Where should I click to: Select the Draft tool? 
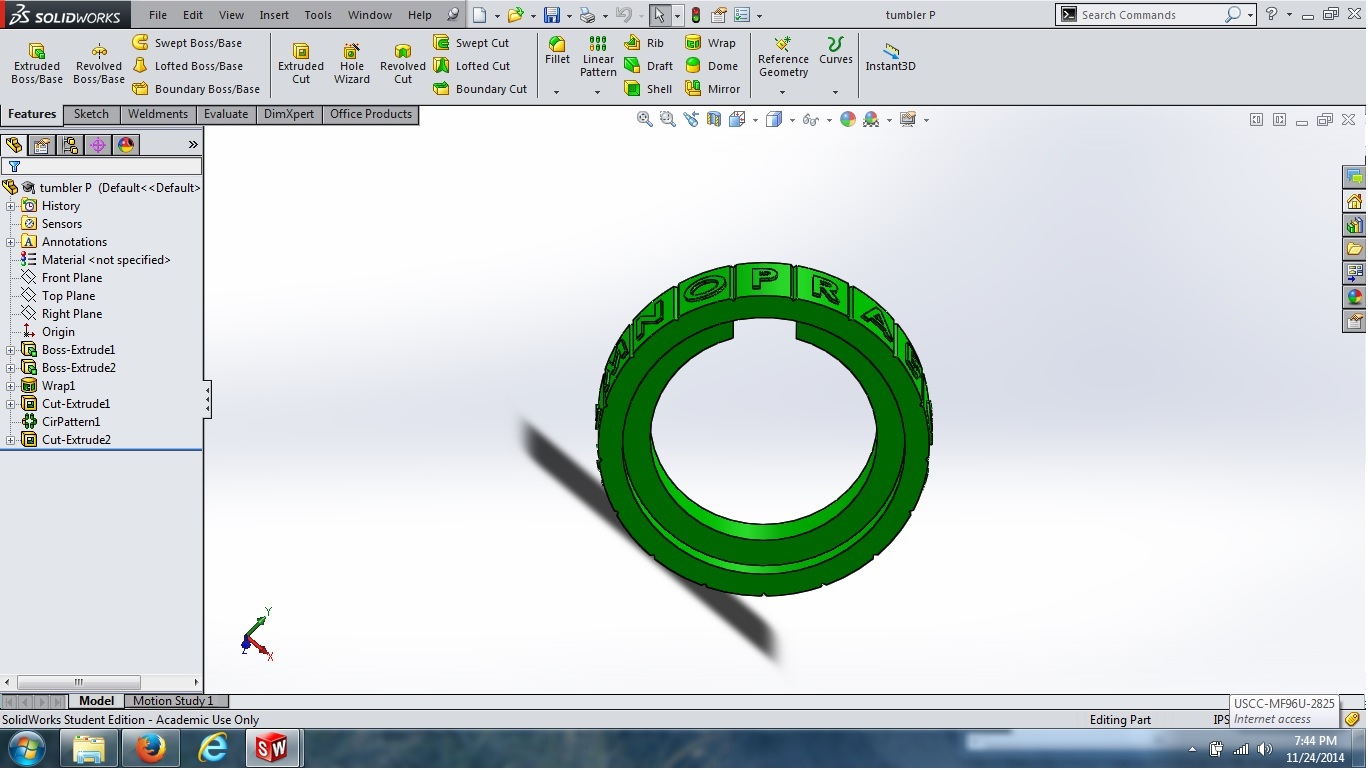(648, 66)
